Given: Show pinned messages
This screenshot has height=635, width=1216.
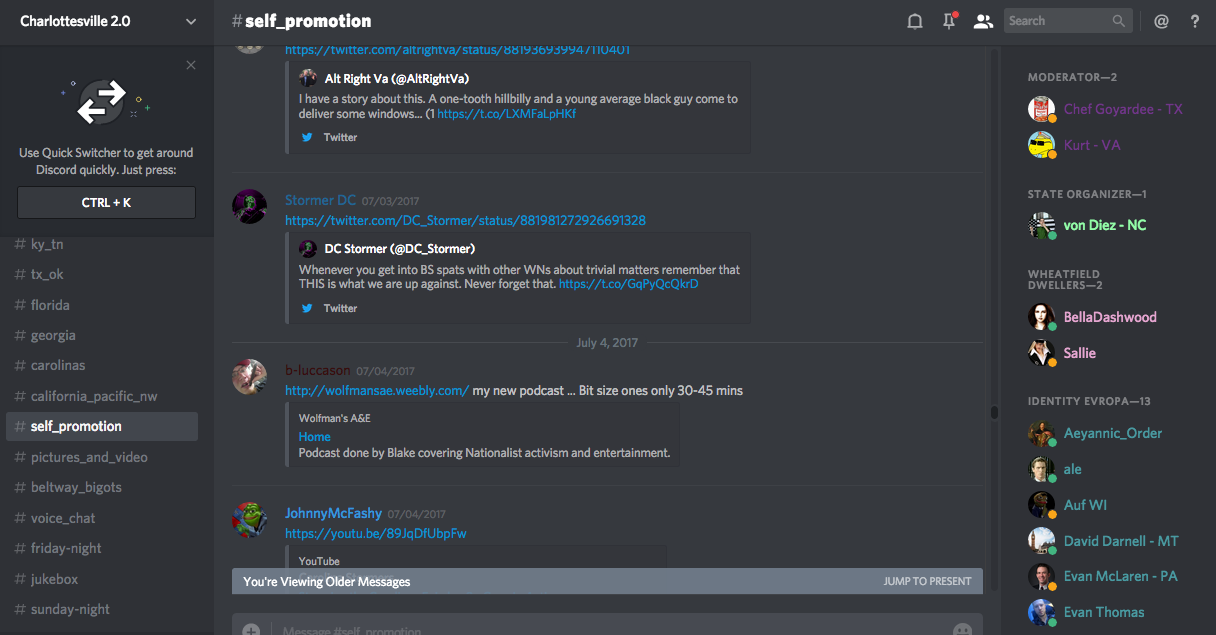Looking at the screenshot, I should coord(949,21).
